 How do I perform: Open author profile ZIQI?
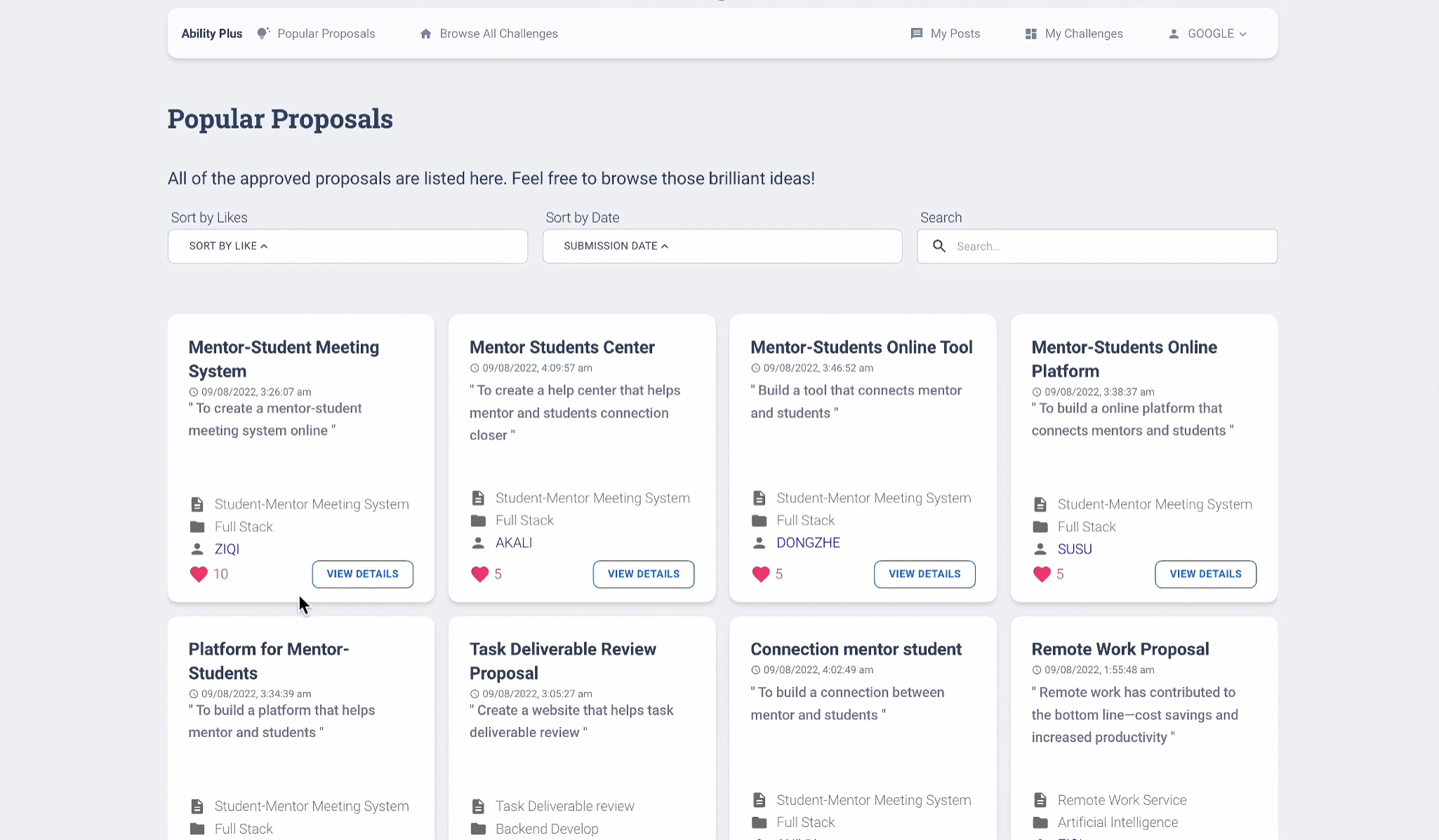(226, 549)
